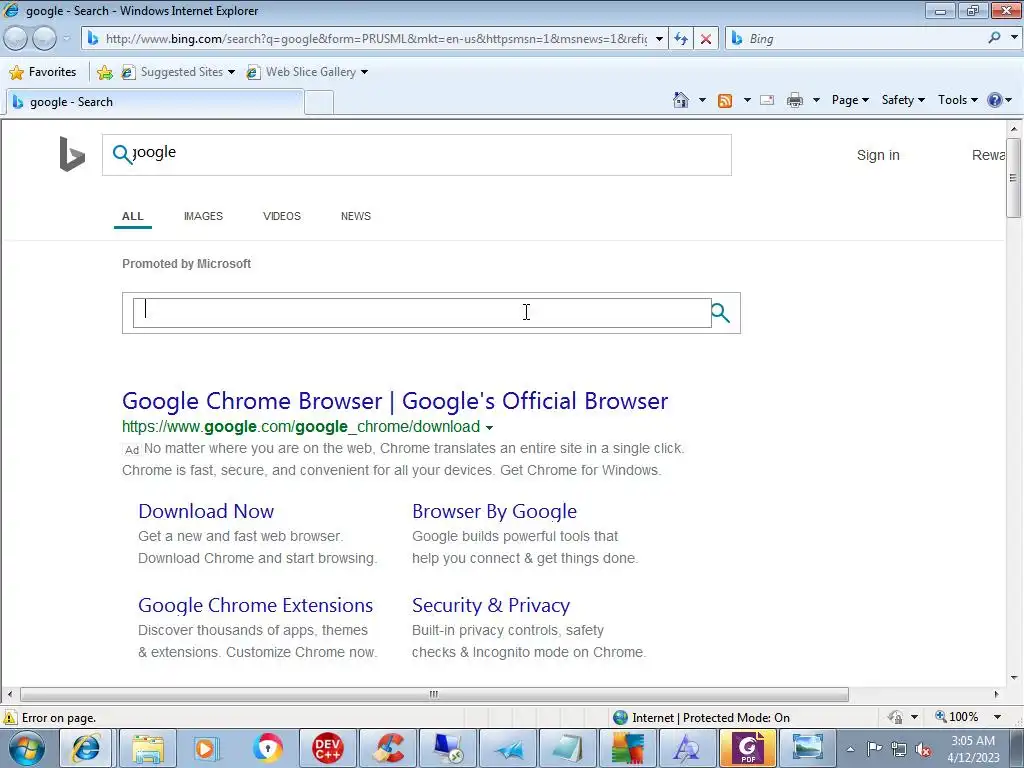
Task: Click the magnifier in the top Bing search box
Action: [x=122, y=154]
